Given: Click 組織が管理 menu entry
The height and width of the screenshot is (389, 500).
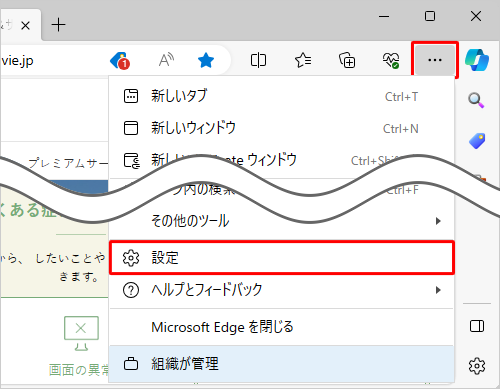Looking at the screenshot, I should [282, 364].
